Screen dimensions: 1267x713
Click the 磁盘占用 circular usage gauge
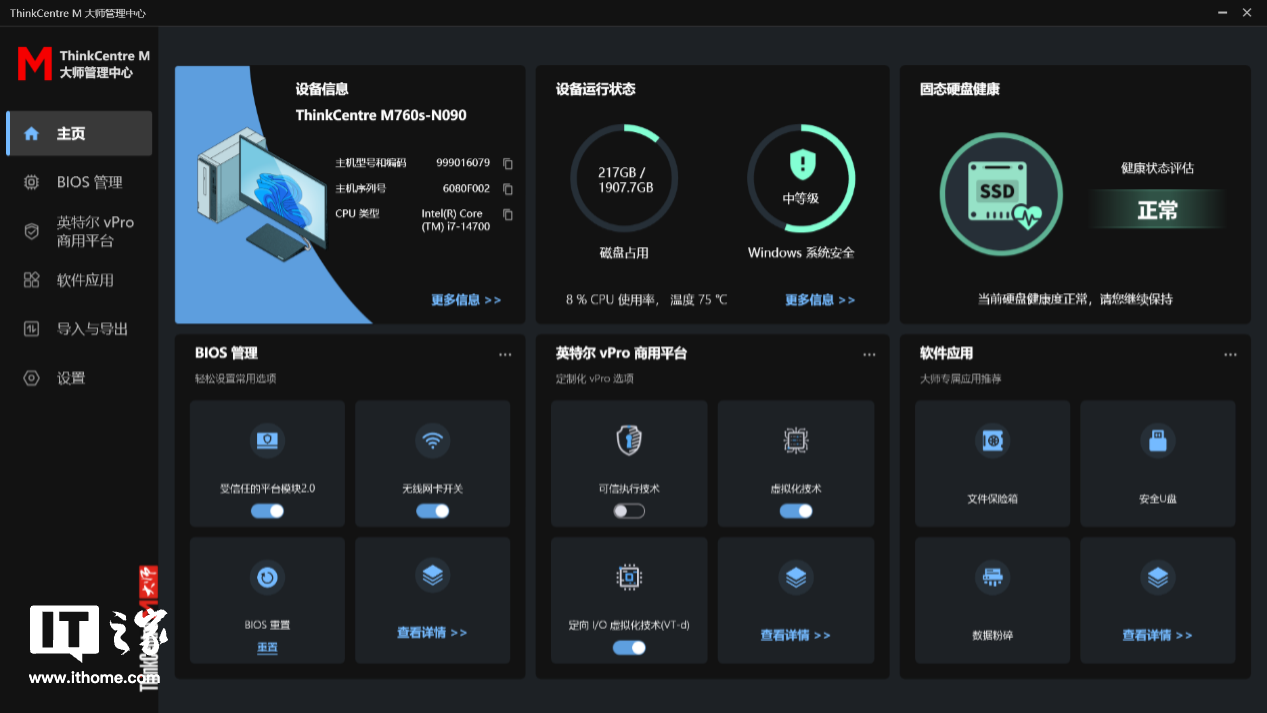[625, 179]
